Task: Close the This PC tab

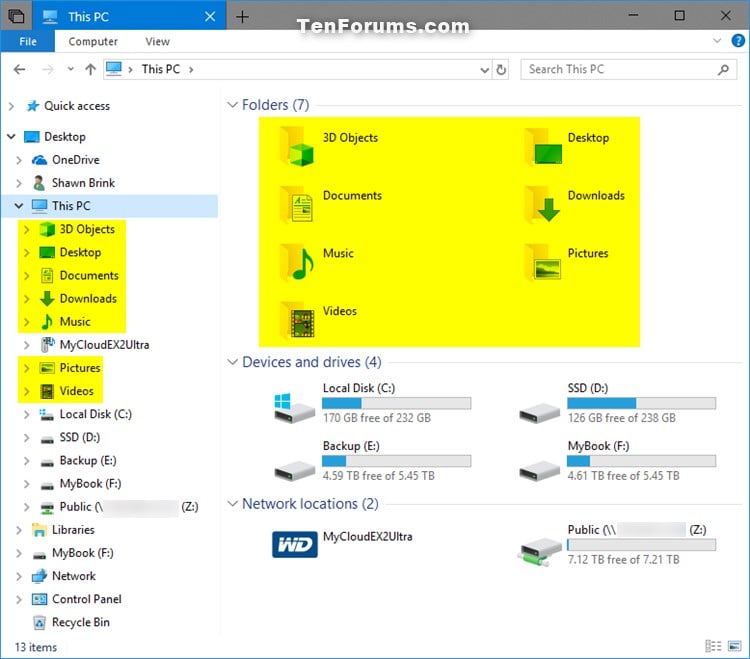Action: (x=210, y=17)
